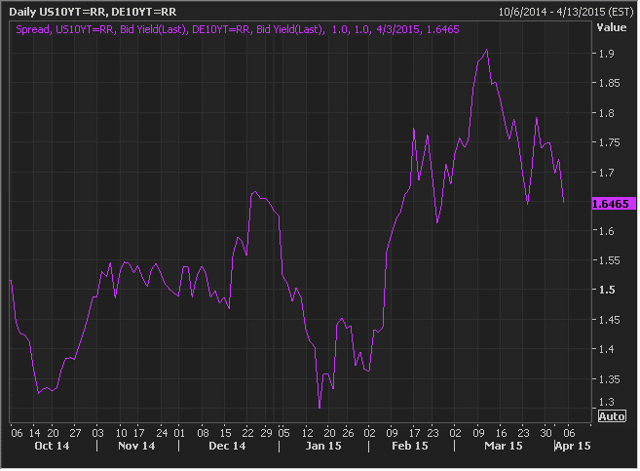Screen dimensions: 640x471
Task: Click the spread line peak near 1.9
Action: (488, 51)
